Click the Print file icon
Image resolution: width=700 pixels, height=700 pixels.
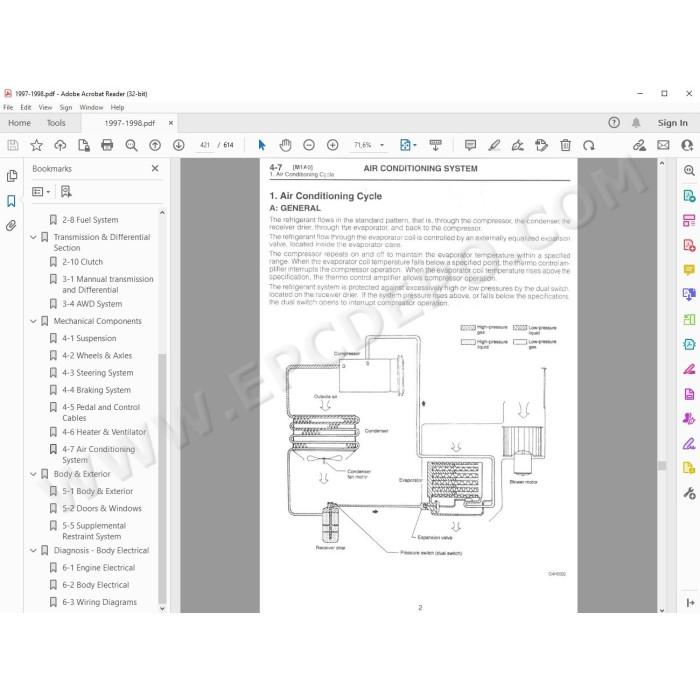(x=107, y=145)
